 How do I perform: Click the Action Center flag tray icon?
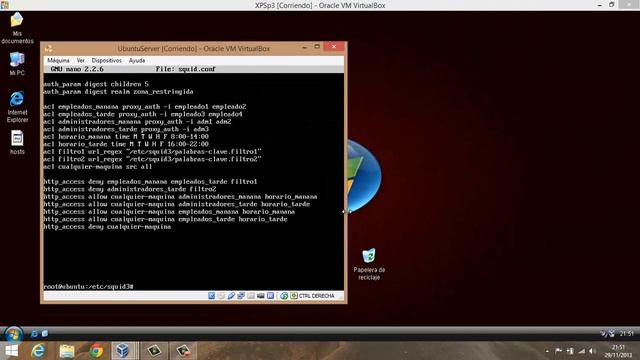[x=558, y=351]
